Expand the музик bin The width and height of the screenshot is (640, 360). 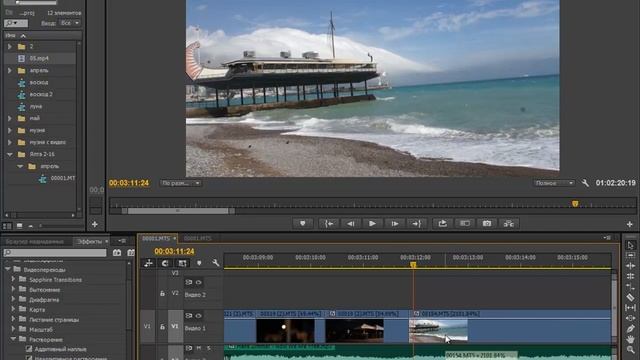[x=10, y=131]
